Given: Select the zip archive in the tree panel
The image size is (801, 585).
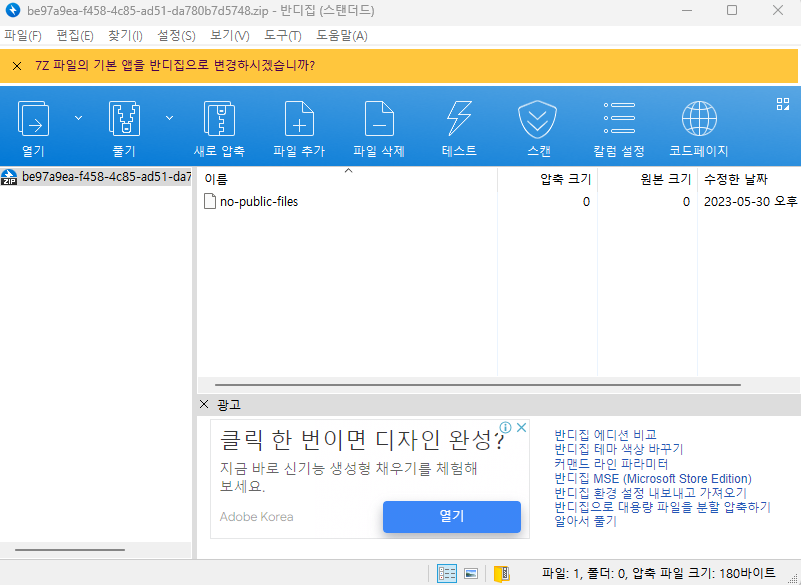Looking at the screenshot, I should point(96,177).
